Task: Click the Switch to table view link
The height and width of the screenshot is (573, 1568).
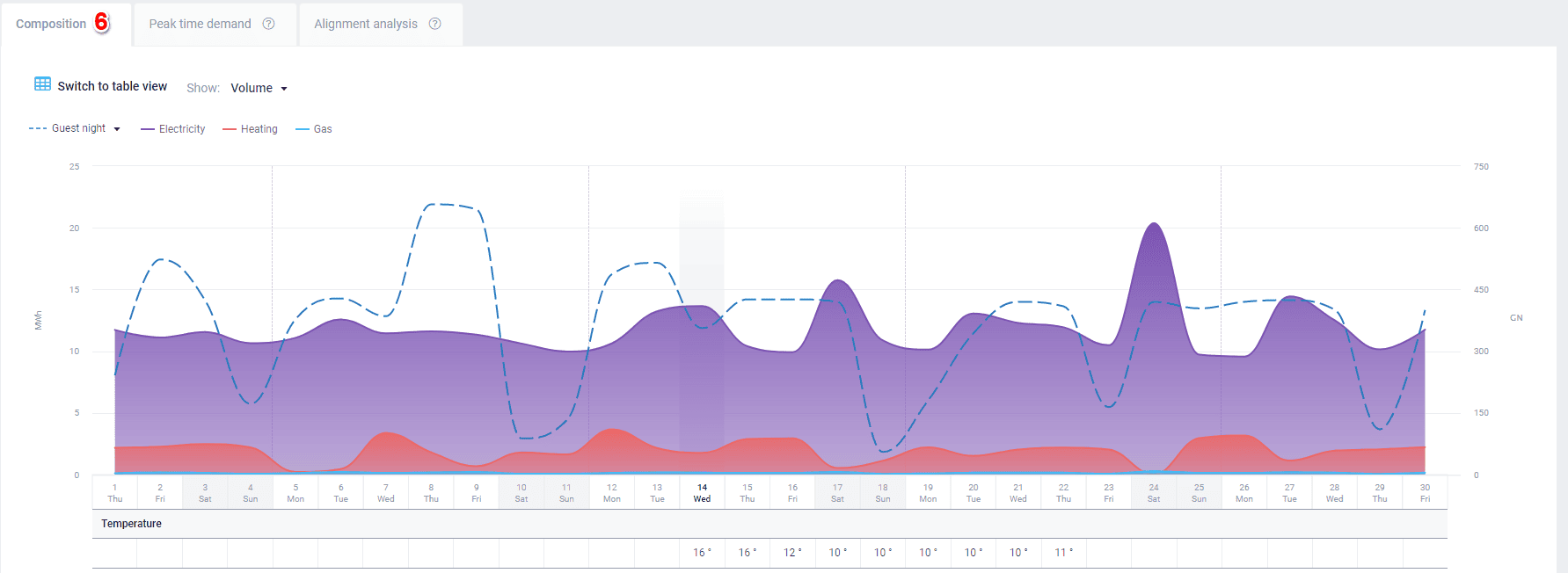Action: click(112, 86)
